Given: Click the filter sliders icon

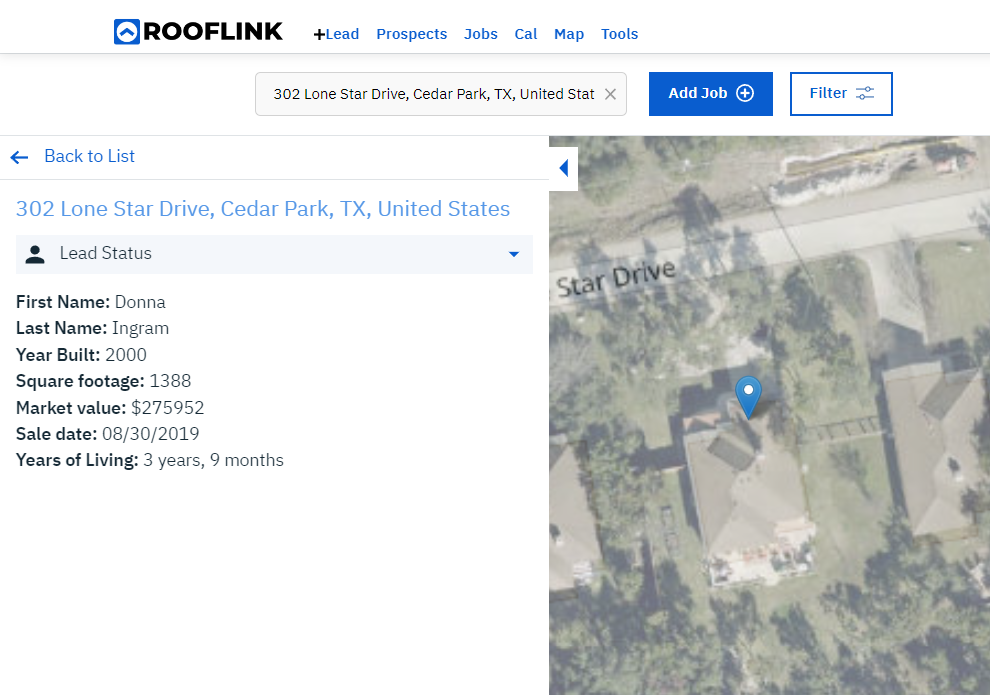Looking at the screenshot, I should point(865,93).
